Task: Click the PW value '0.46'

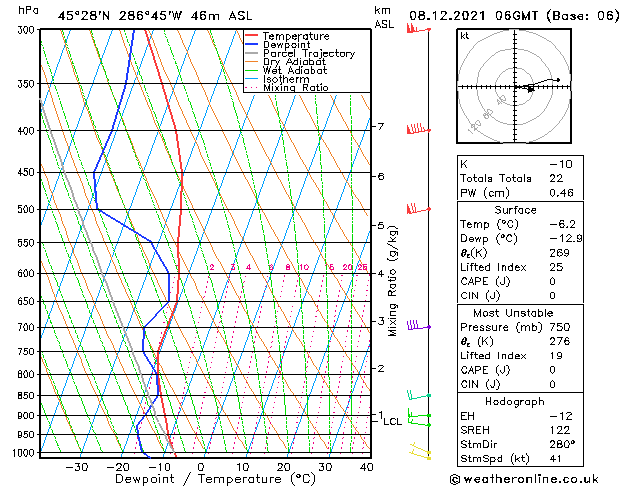Action: [x=561, y=193]
